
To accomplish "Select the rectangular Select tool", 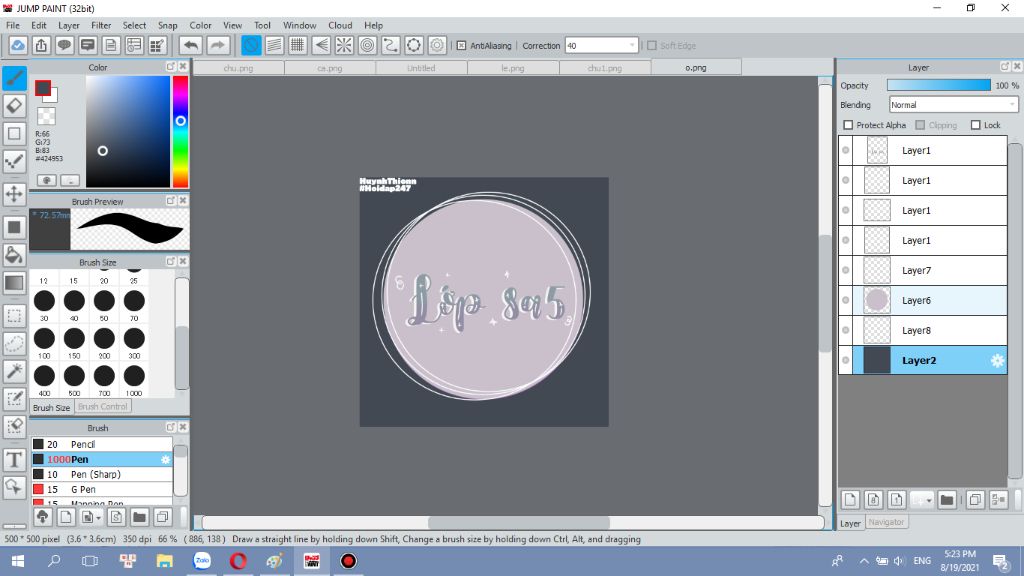I will click(14, 316).
